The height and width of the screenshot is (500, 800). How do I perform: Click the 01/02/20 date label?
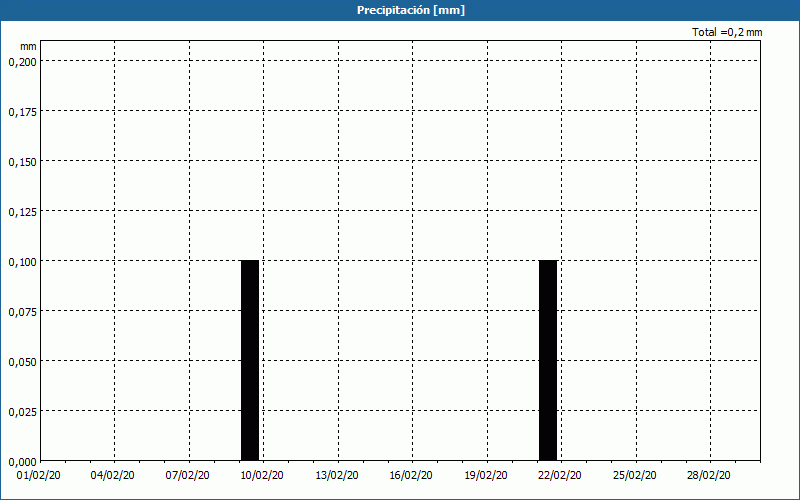click(x=39, y=476)
